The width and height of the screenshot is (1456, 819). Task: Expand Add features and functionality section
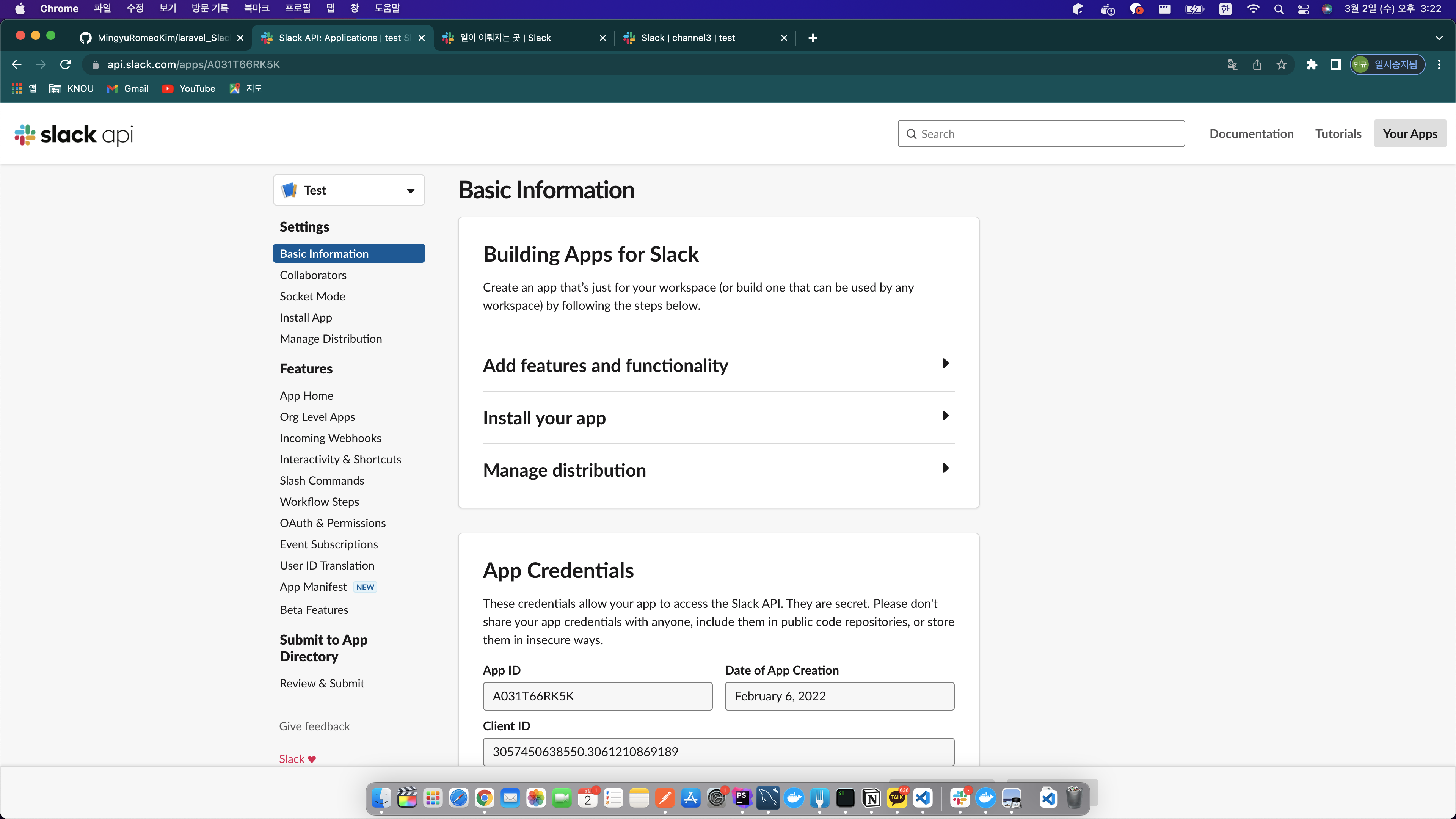719,365
